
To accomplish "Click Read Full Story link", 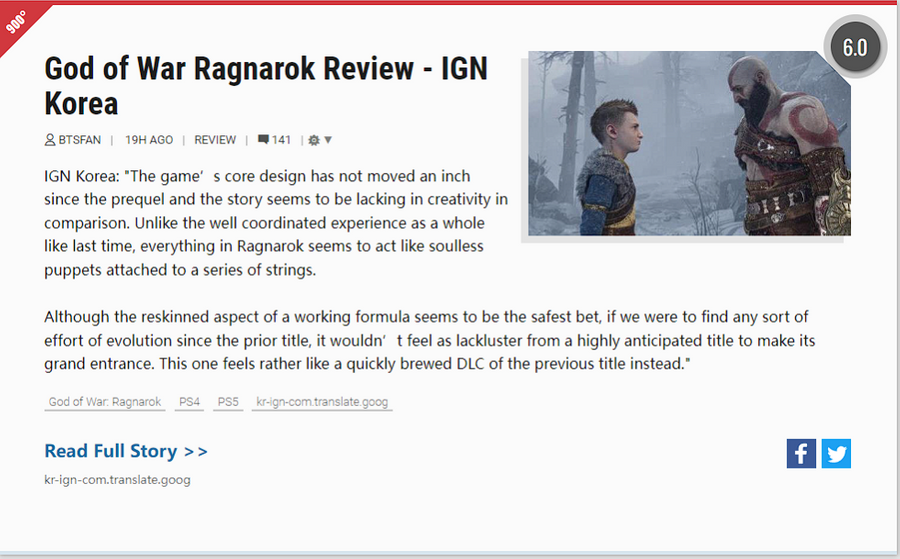I will (126, 451).
